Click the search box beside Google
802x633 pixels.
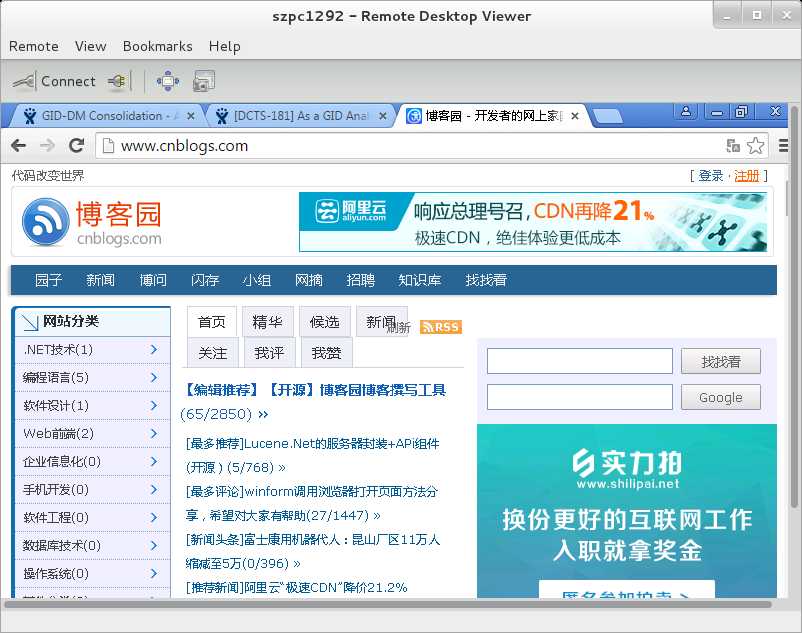(580, 397)
